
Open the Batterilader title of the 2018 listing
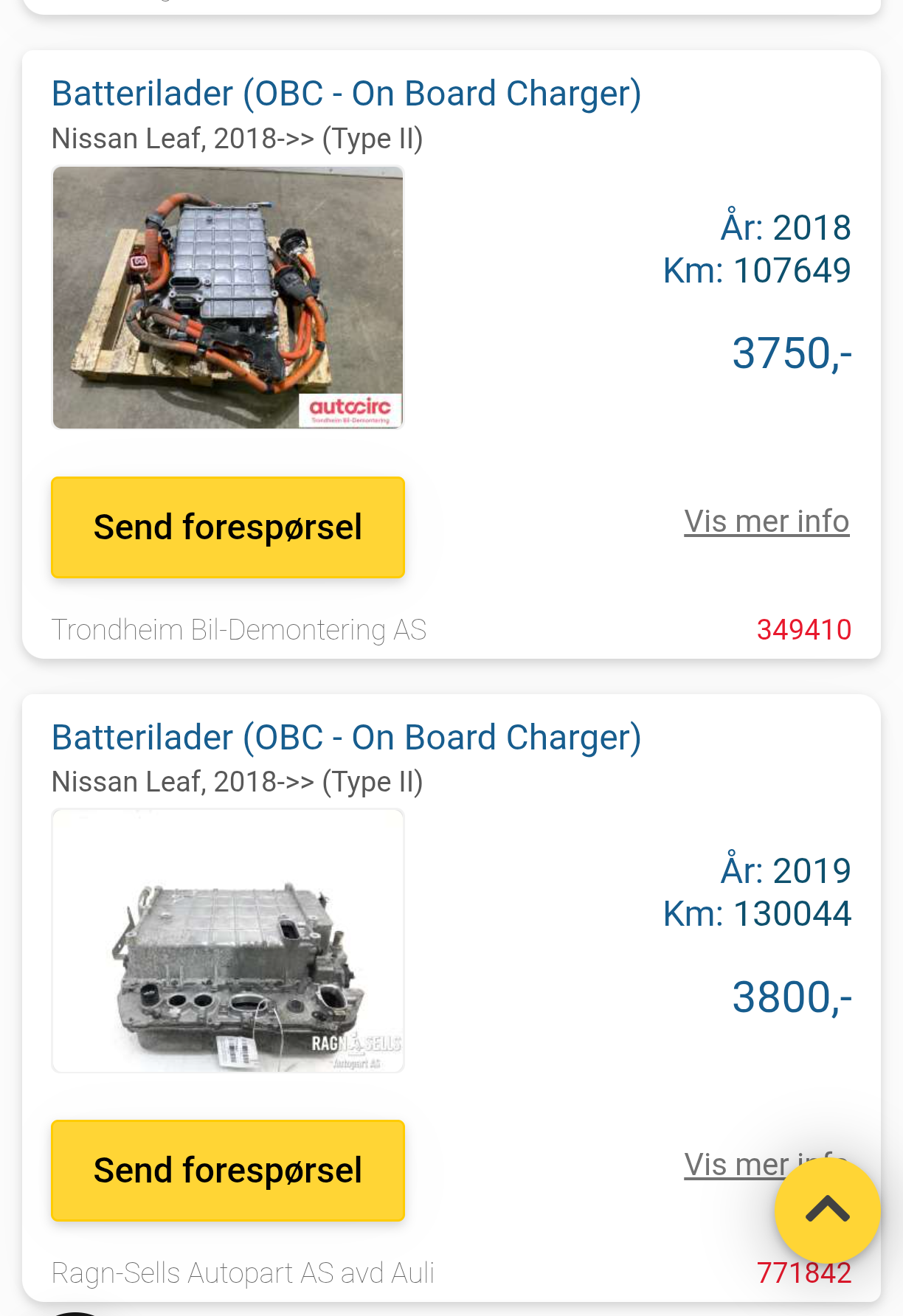tap(346, 94)
